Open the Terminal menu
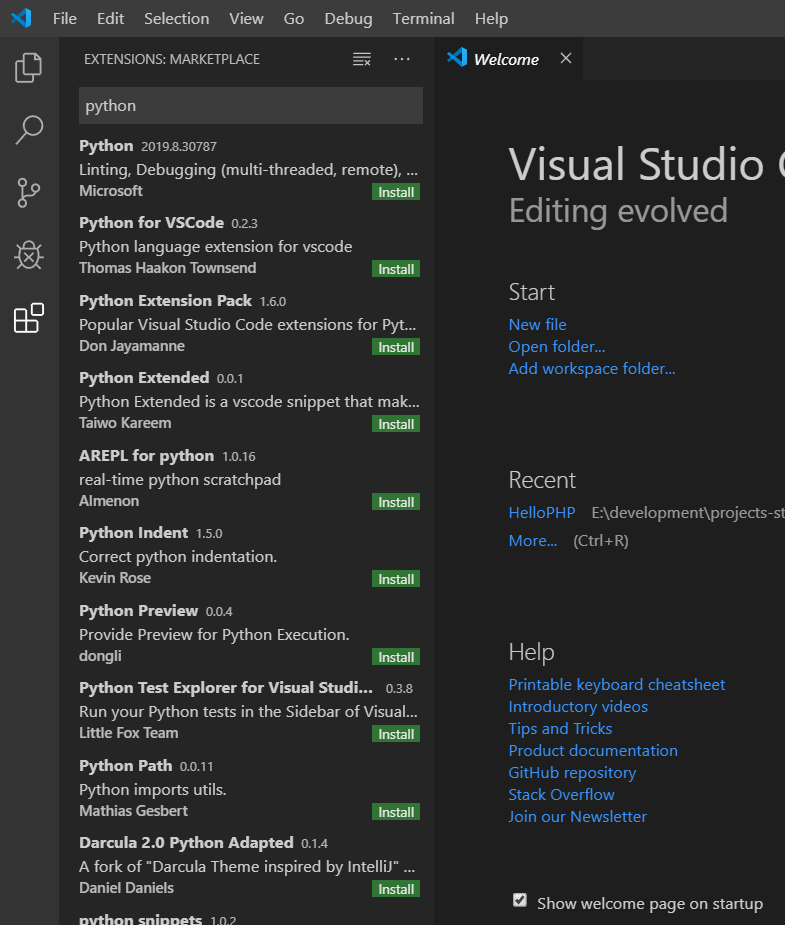The width and height of the screenshot is (785, 925). [x=423, y=19]
